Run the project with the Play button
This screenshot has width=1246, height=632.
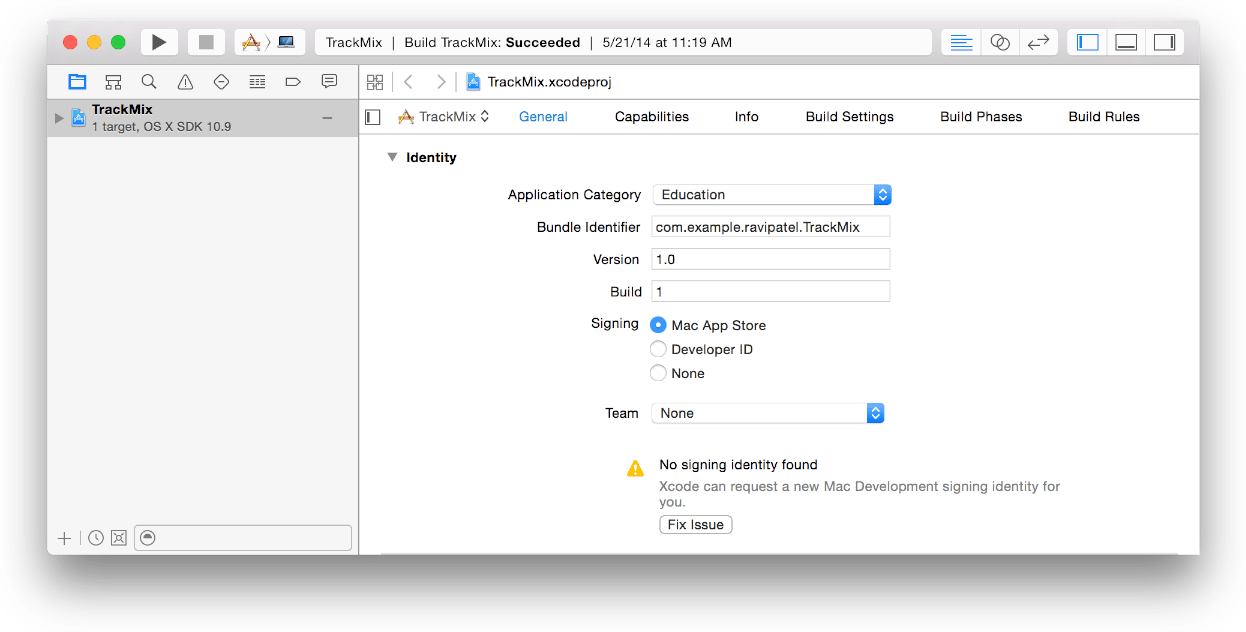click(159, 42)
